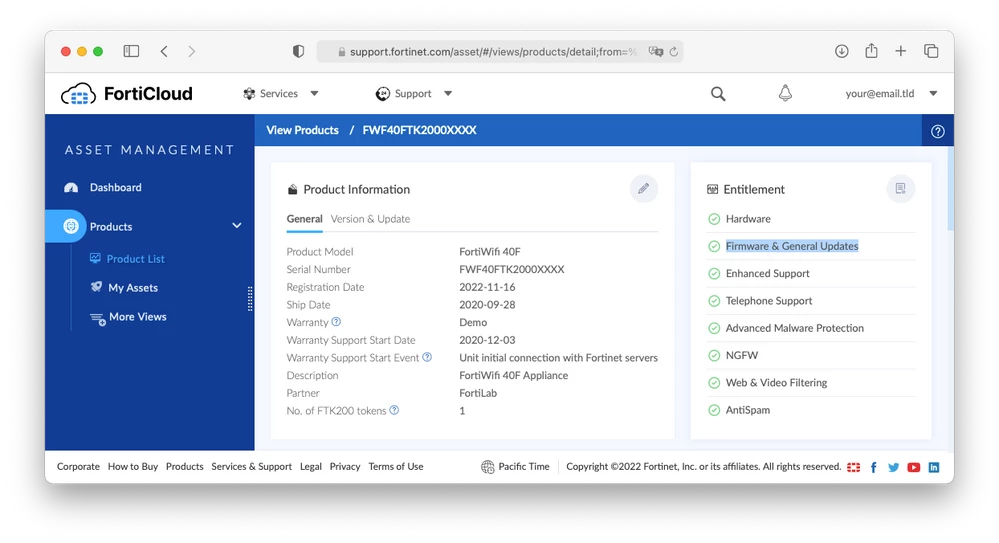Click the translate icon in address bar
Screen dimensions: 999x543
click(x=656, y=52)
